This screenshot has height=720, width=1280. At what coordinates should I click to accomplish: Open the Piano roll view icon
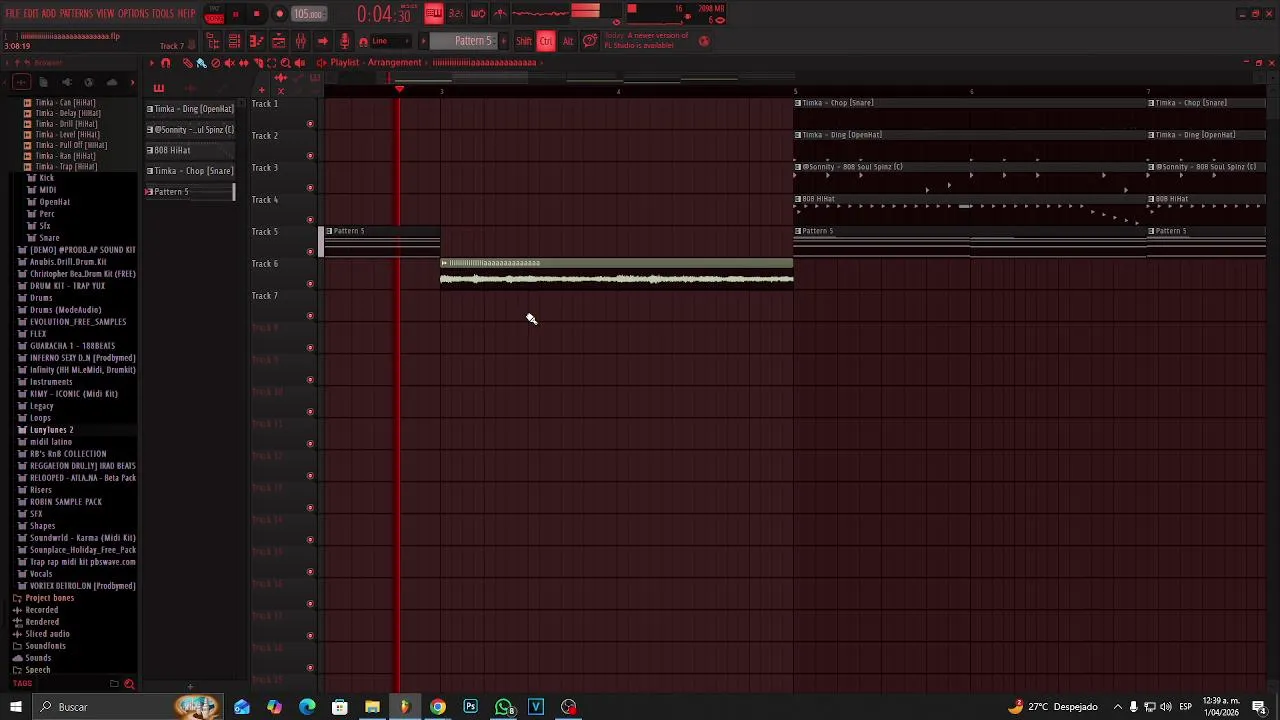click(x=256, y=41)
